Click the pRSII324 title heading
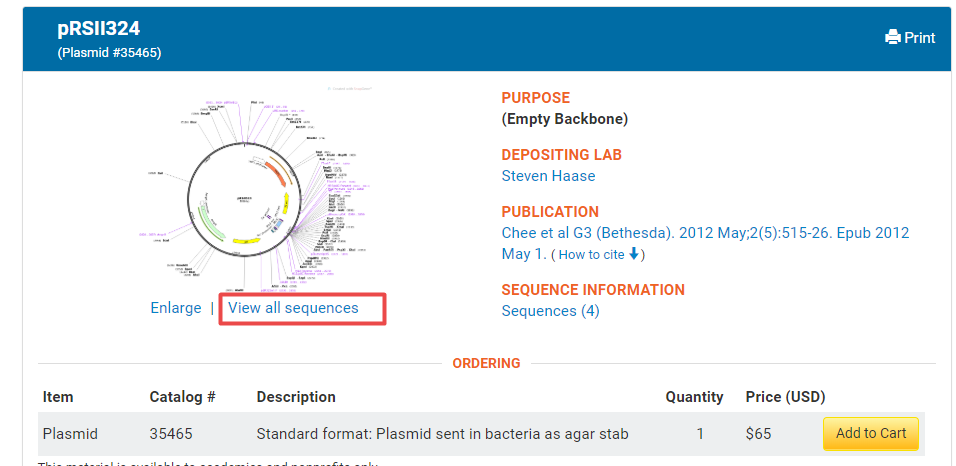The height and width of the screenshot is (466, 956). (98, 30)
